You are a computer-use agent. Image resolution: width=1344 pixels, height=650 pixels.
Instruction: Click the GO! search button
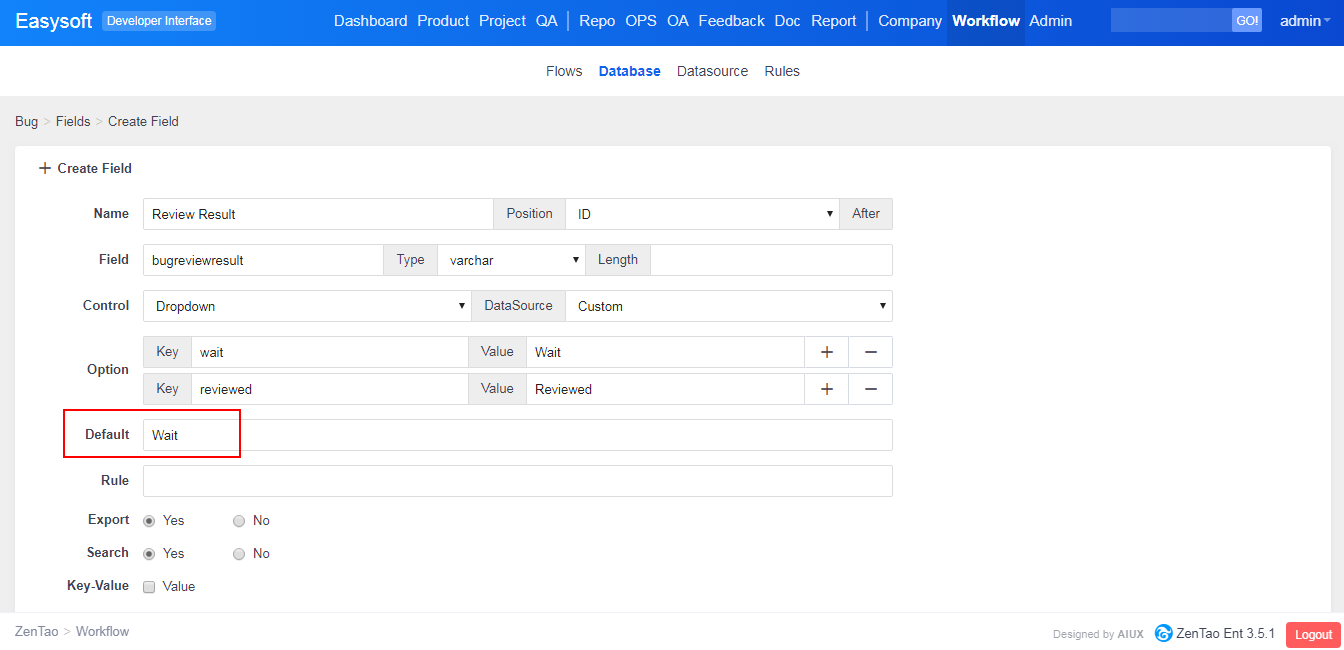(x=1247, y=21)
